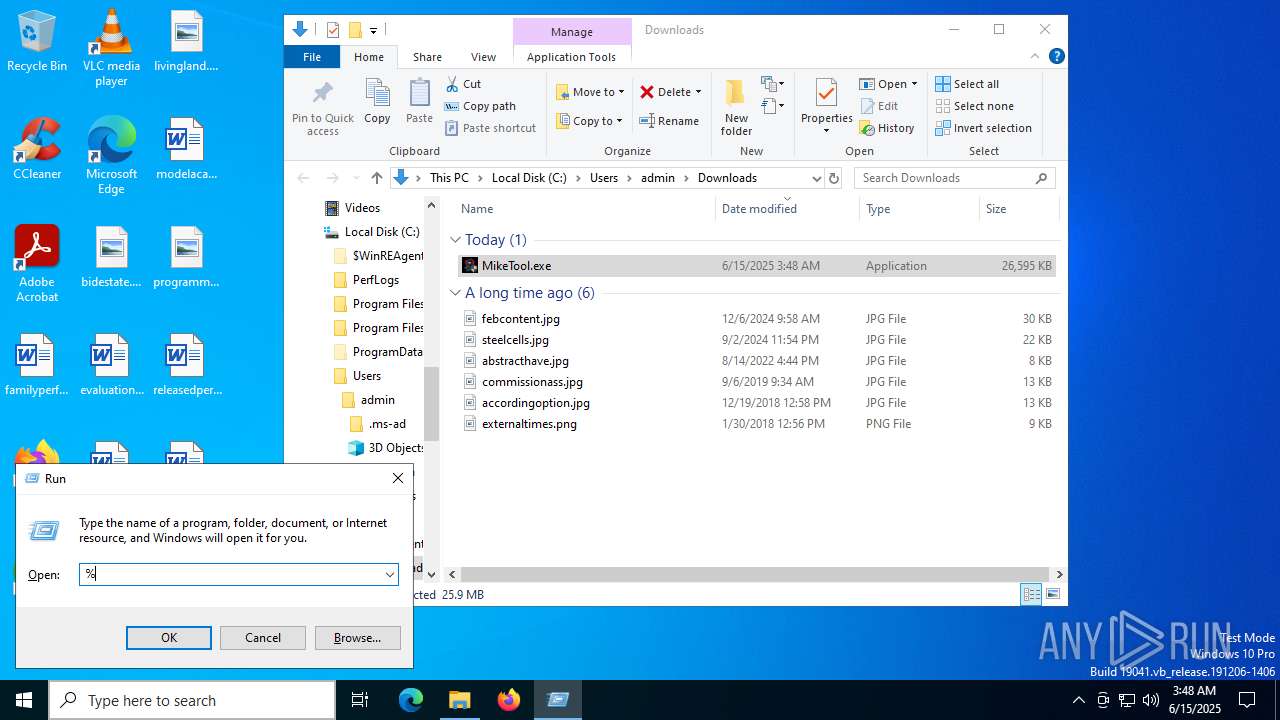The width and height of the screenshot is (1280, 720).
Task: Collapse the ribbon with chevron
Action: pyautogui.click(x=1035, y=57)
